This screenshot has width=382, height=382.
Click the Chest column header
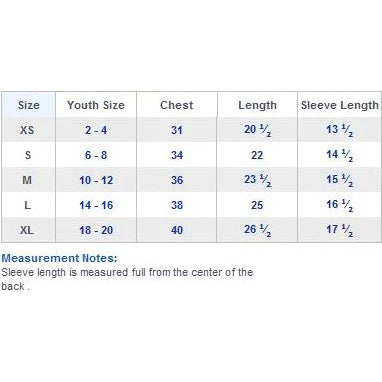pos(177,105)
